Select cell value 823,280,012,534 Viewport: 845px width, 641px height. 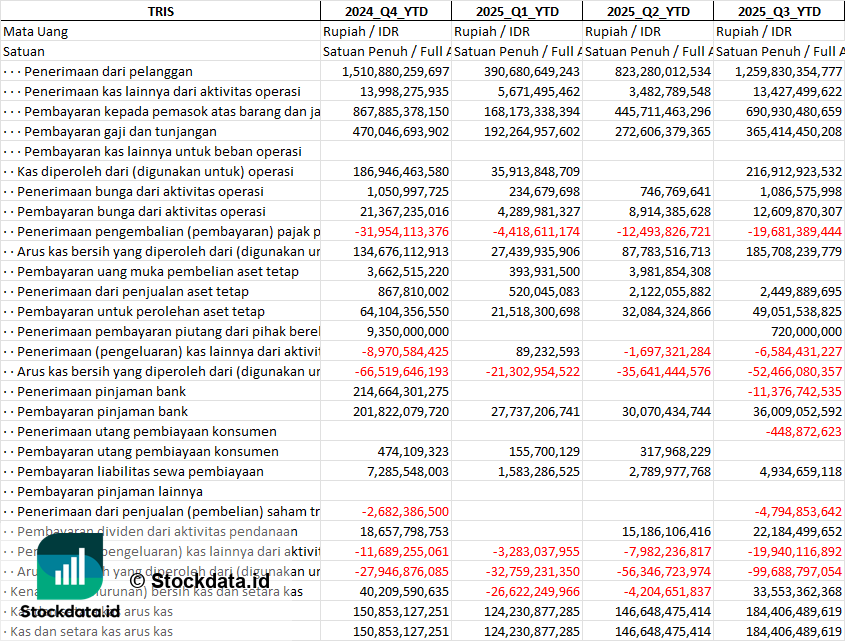(x=663, y=71)
